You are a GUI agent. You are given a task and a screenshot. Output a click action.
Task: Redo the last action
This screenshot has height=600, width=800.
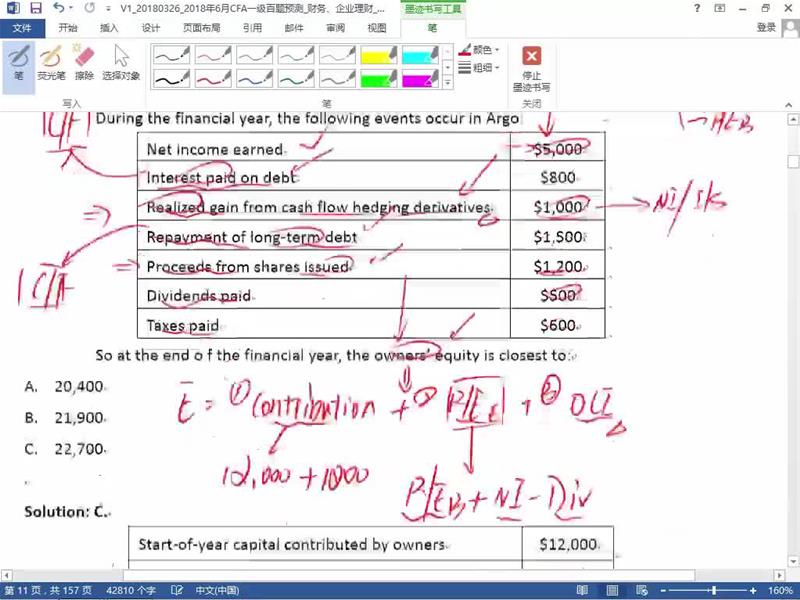pos(89,8)
